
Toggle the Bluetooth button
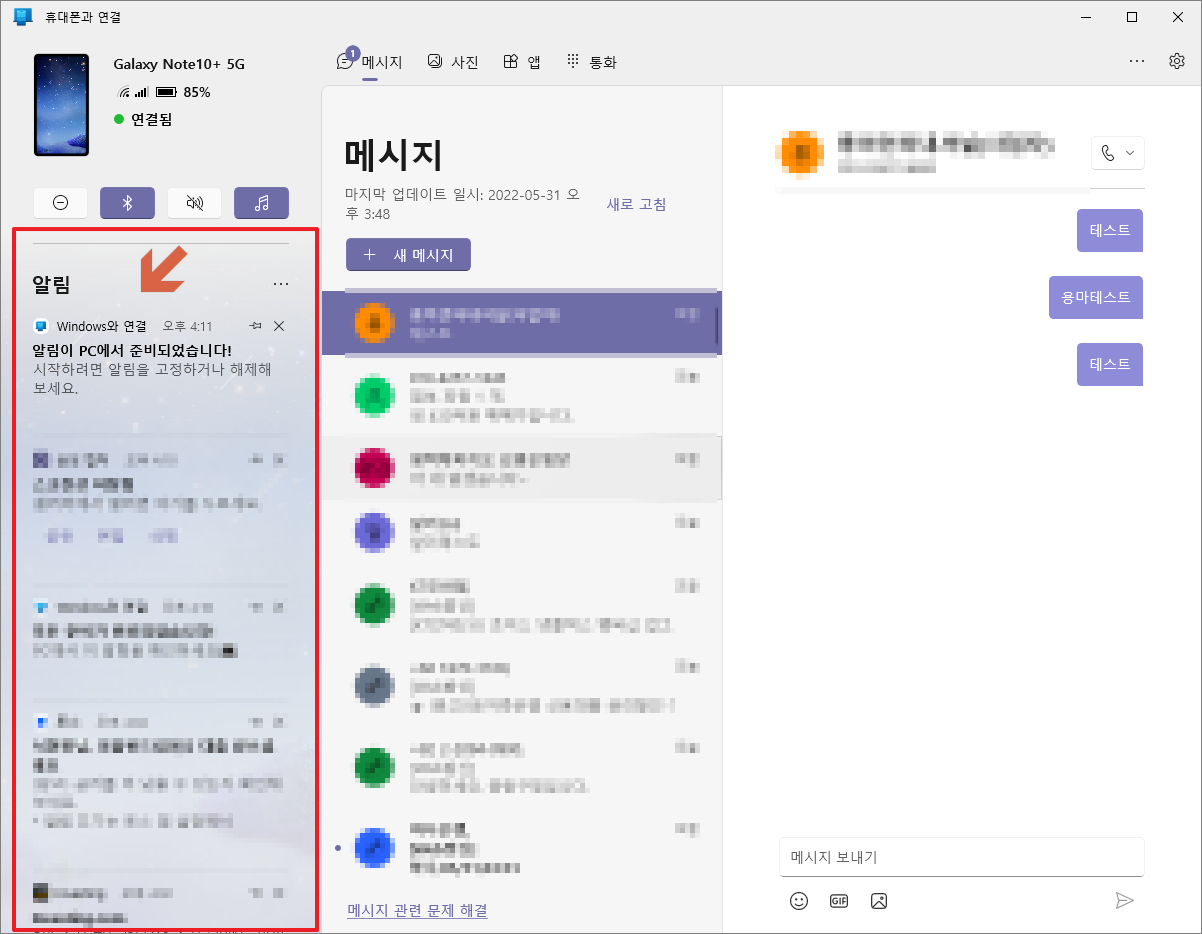pyautogui.click(x=127, y=203)
